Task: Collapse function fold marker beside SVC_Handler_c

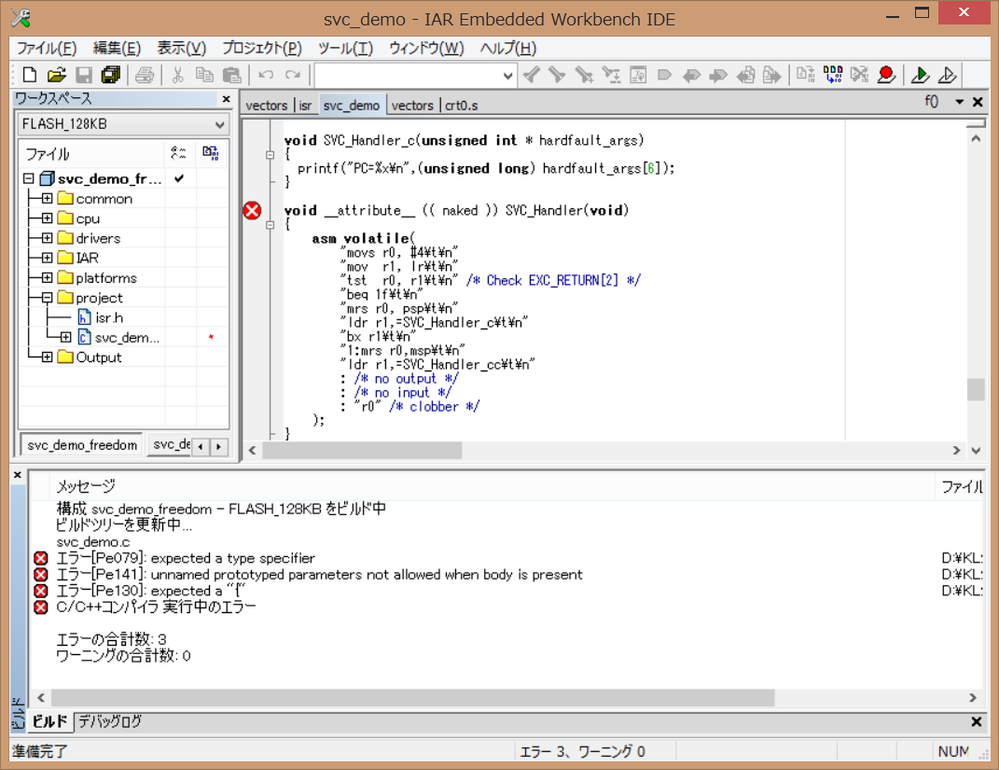Action: tap(270, 155)
